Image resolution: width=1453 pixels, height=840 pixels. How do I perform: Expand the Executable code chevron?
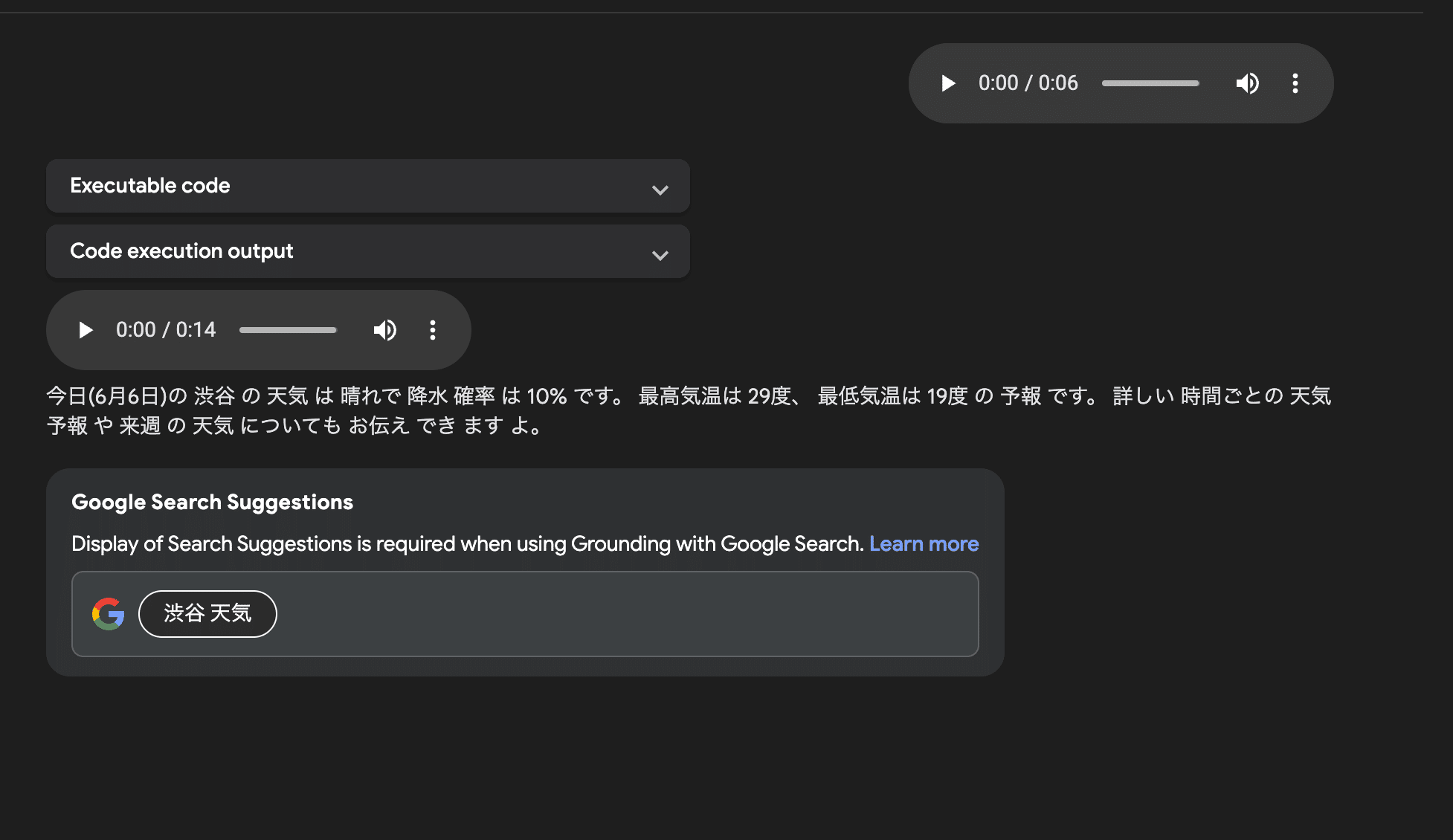[x=660, y=190]
